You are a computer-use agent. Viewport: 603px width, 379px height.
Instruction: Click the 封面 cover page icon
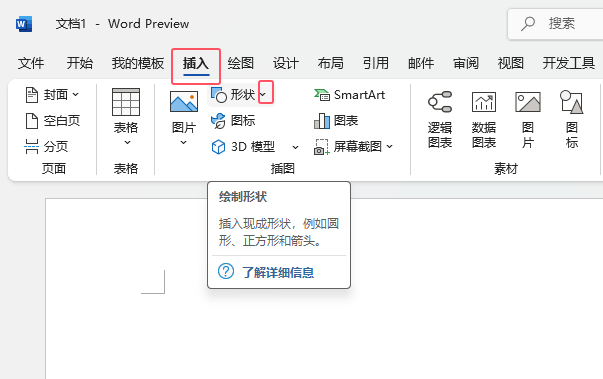32,95
